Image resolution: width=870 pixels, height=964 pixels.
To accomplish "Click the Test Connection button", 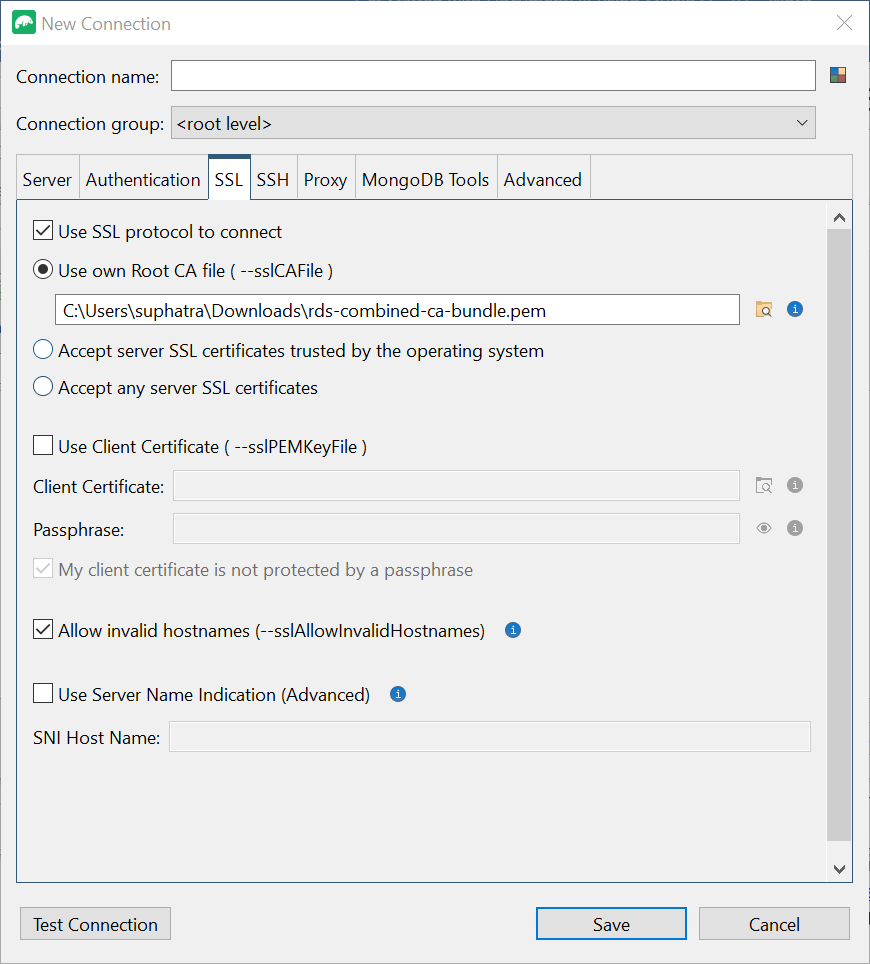I will tap(95, 923).
